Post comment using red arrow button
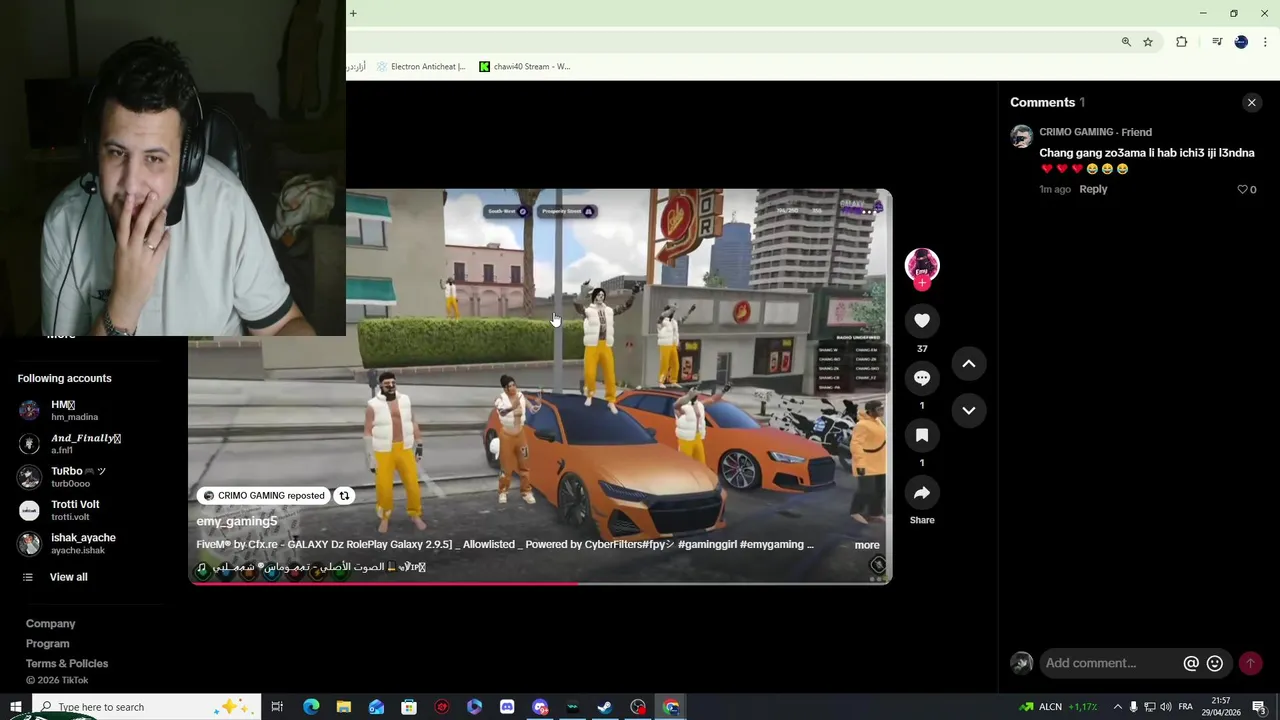The width and height of the screenshot is (1280, 720). tap(1250, 663)
